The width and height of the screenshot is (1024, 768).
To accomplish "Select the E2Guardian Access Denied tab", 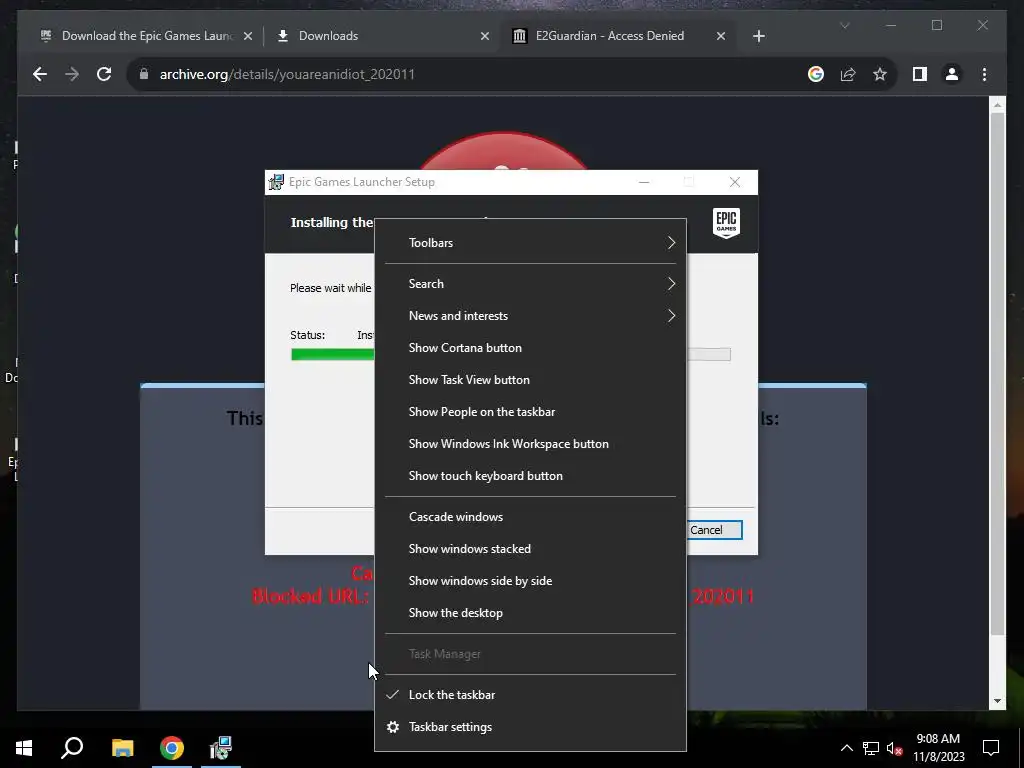I will click(618, 36).
